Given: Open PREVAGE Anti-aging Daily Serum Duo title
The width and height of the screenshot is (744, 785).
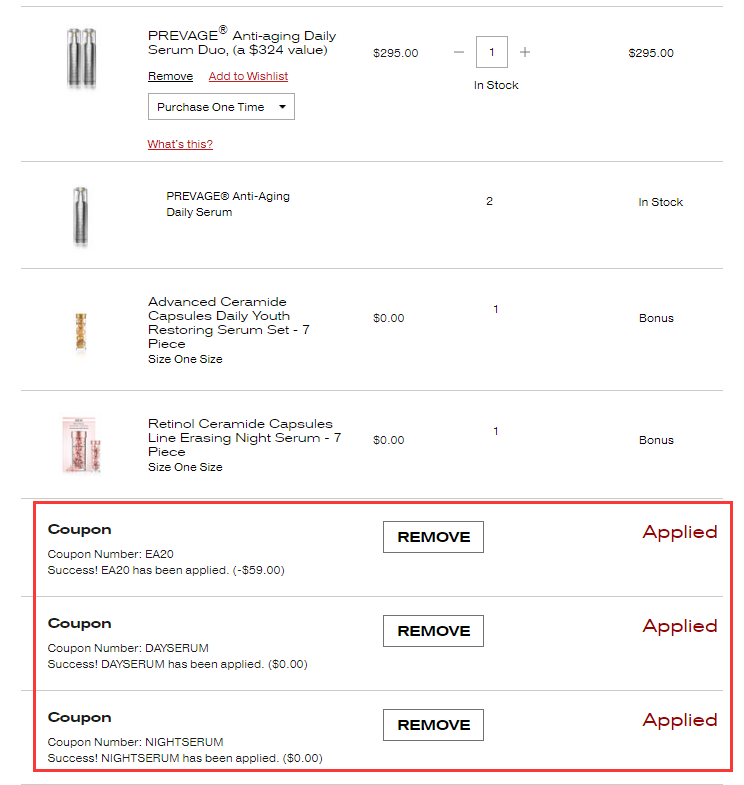Looking at the screenshot, I should pyautogui.click(x=242, y=43).
